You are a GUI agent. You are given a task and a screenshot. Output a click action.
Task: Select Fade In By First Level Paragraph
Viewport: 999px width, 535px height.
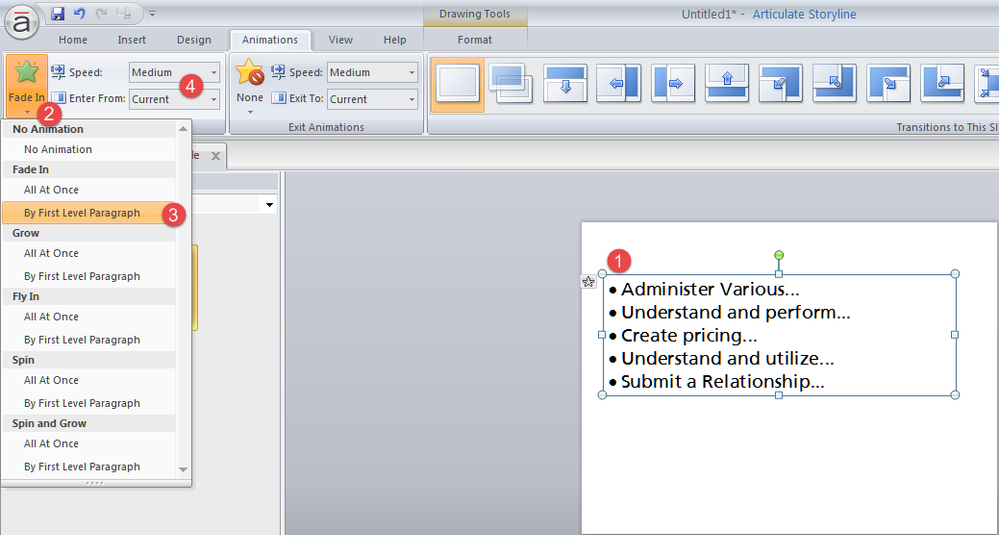(82, 213)
